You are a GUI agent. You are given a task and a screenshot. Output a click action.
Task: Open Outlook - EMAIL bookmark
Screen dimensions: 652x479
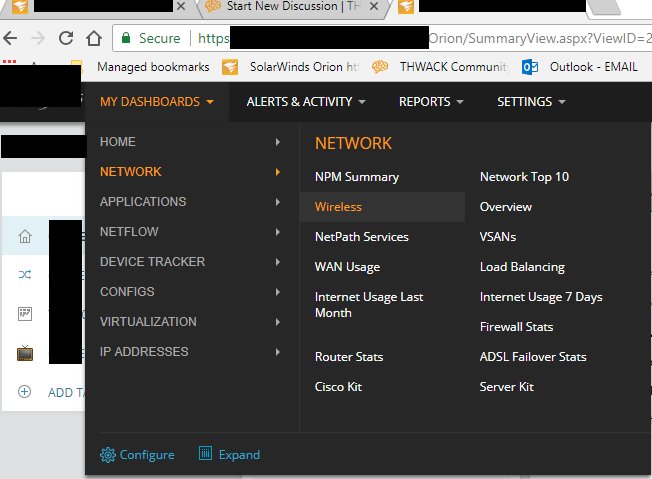tap(580, 67)
